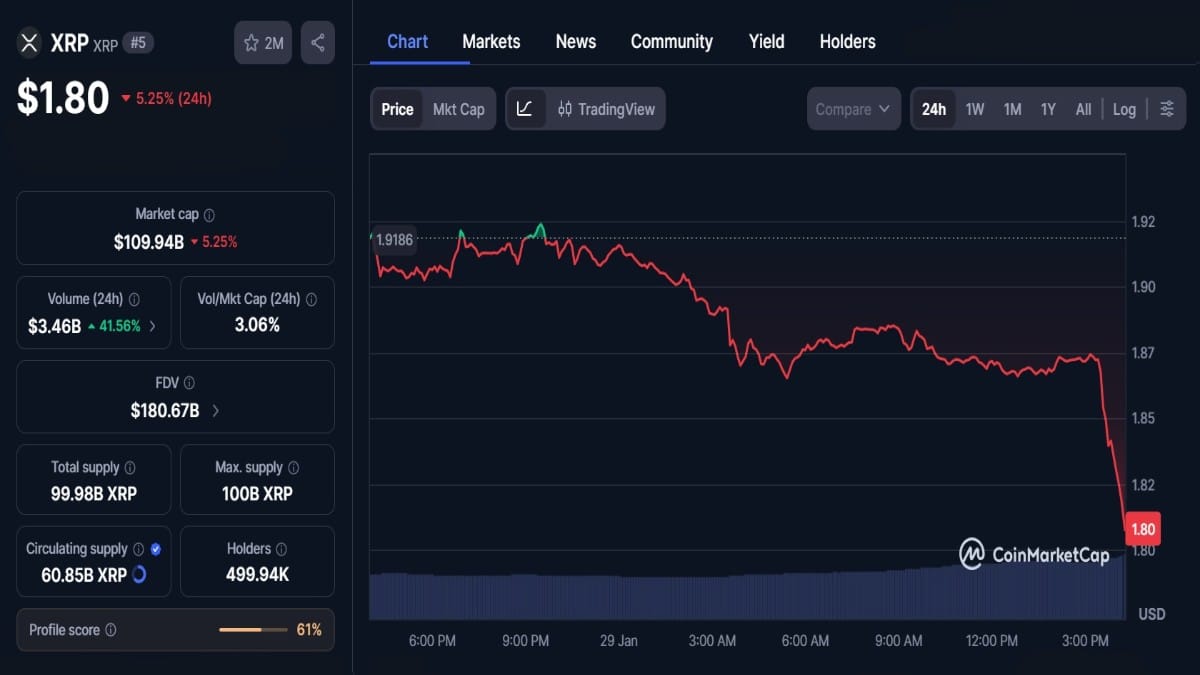Click the 6:00 PM axis label

432,640
